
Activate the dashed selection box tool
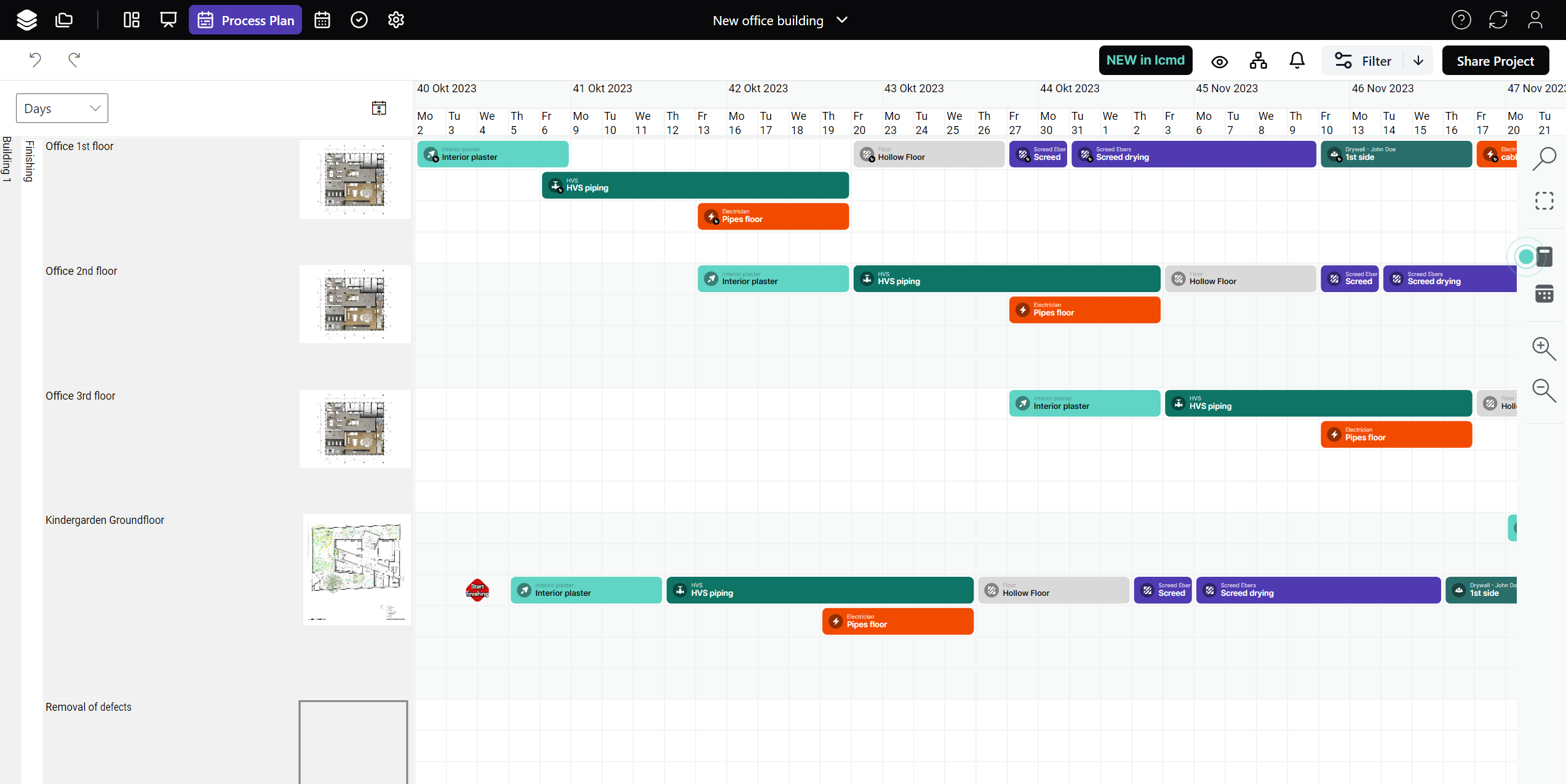point(1544,201)
